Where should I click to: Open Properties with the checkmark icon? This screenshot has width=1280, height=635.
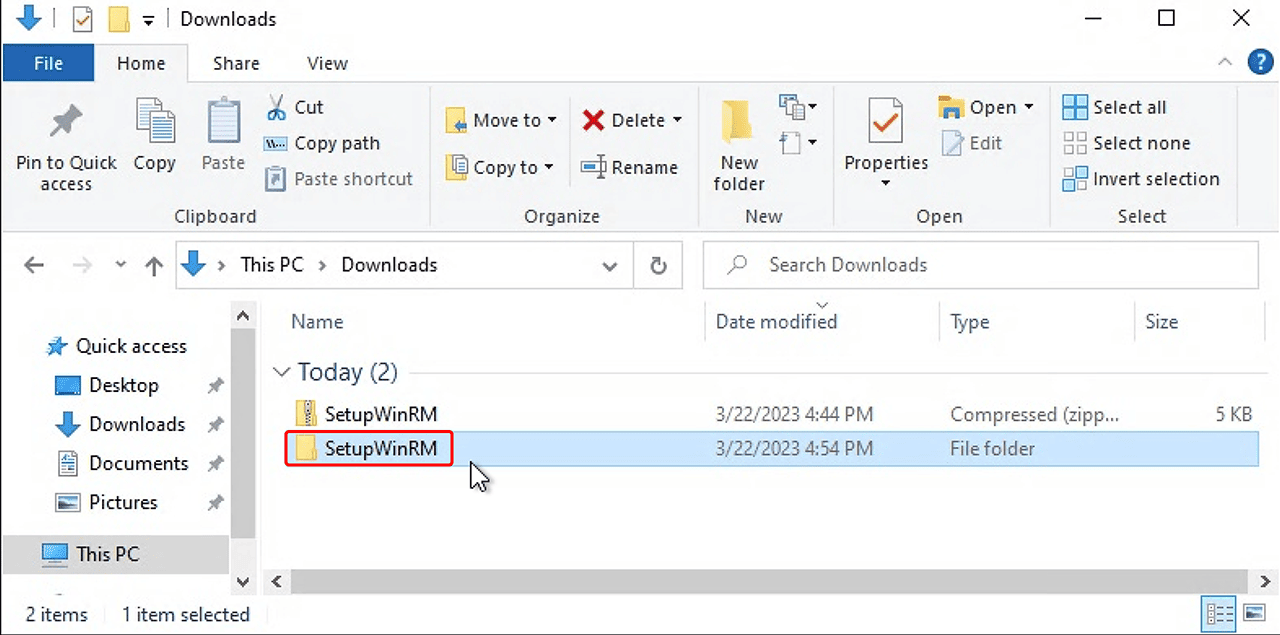(885, 122)
